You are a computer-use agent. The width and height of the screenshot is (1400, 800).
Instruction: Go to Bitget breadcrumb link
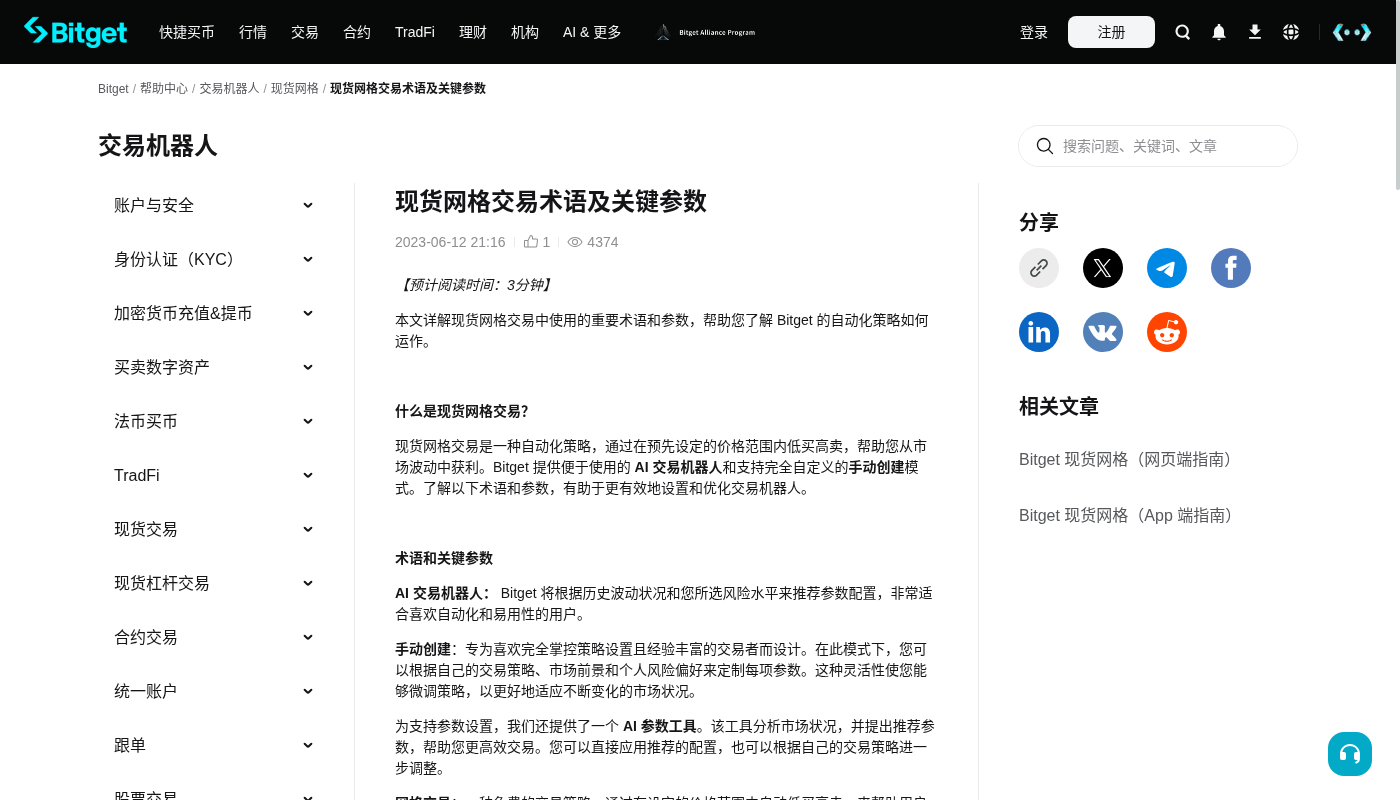pos(113,89)
